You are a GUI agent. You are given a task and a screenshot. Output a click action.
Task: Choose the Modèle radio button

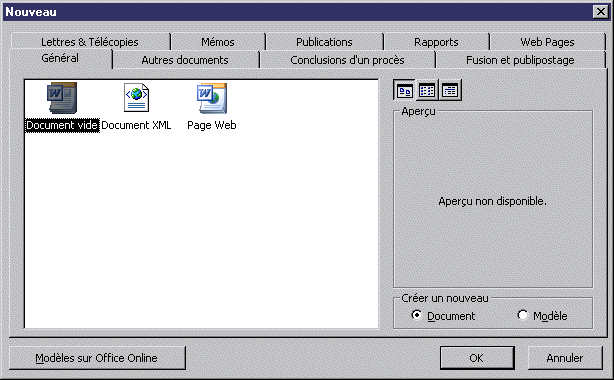click(522, 315)
